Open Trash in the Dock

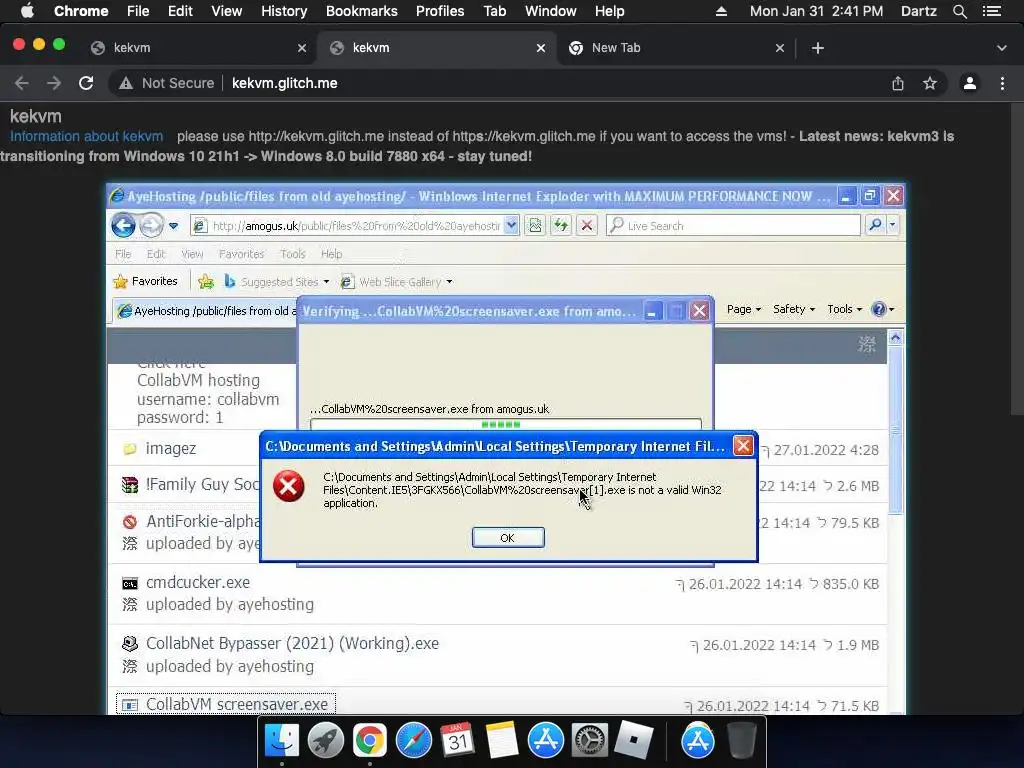point(742,741)
